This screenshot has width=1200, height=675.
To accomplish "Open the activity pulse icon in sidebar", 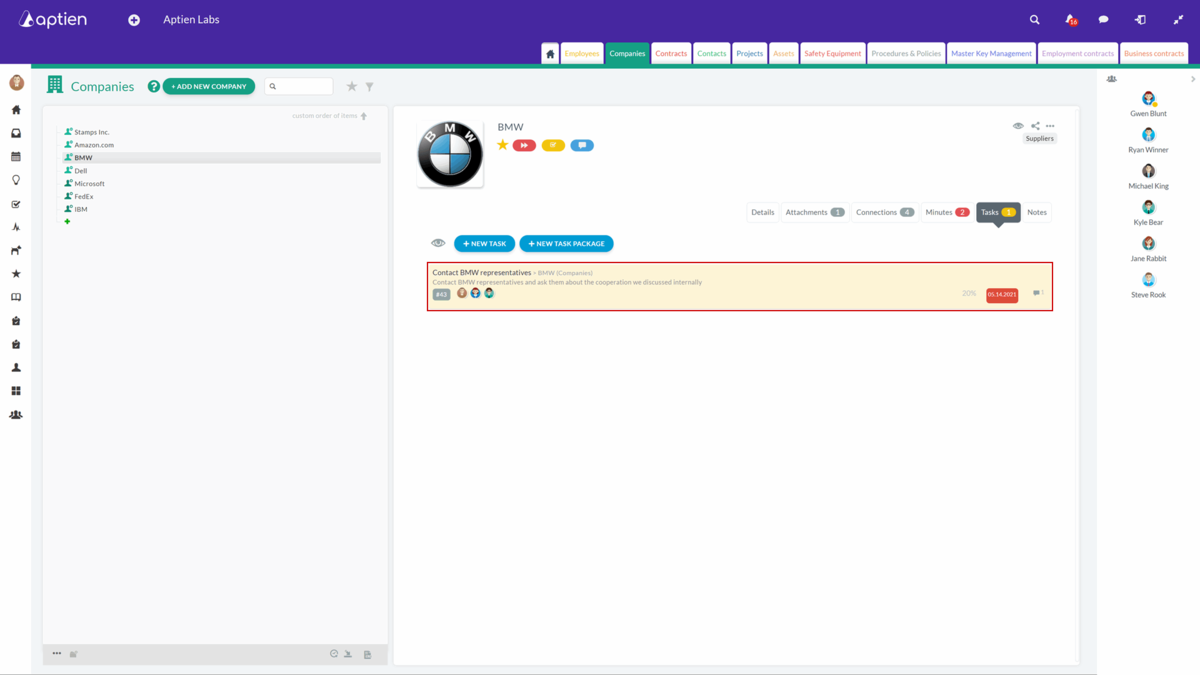I will pos(16,227).
